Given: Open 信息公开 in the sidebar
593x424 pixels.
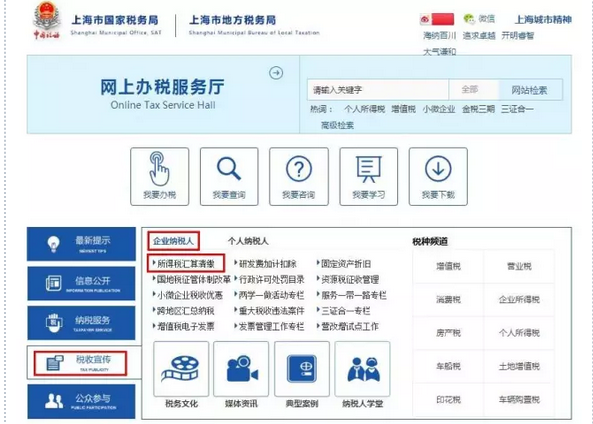Looking at the screenshot, I should click(81, 284).
